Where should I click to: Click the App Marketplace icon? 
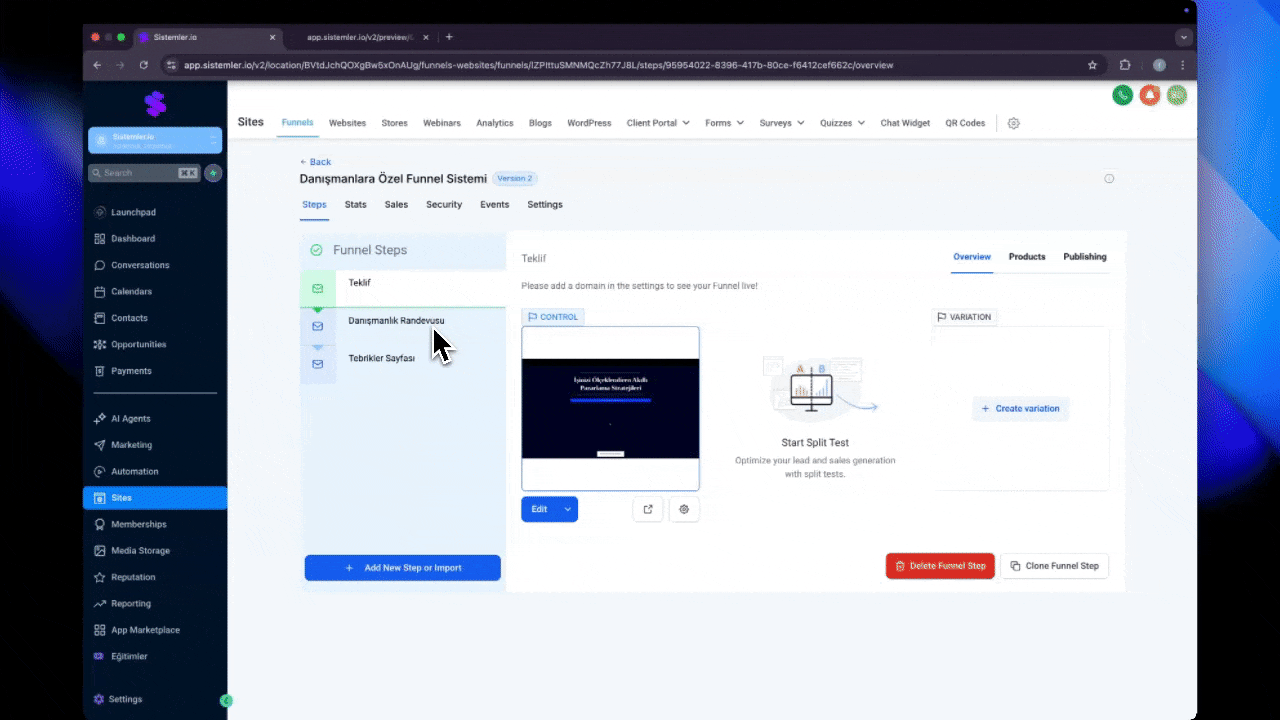click(x=100, y=630)
